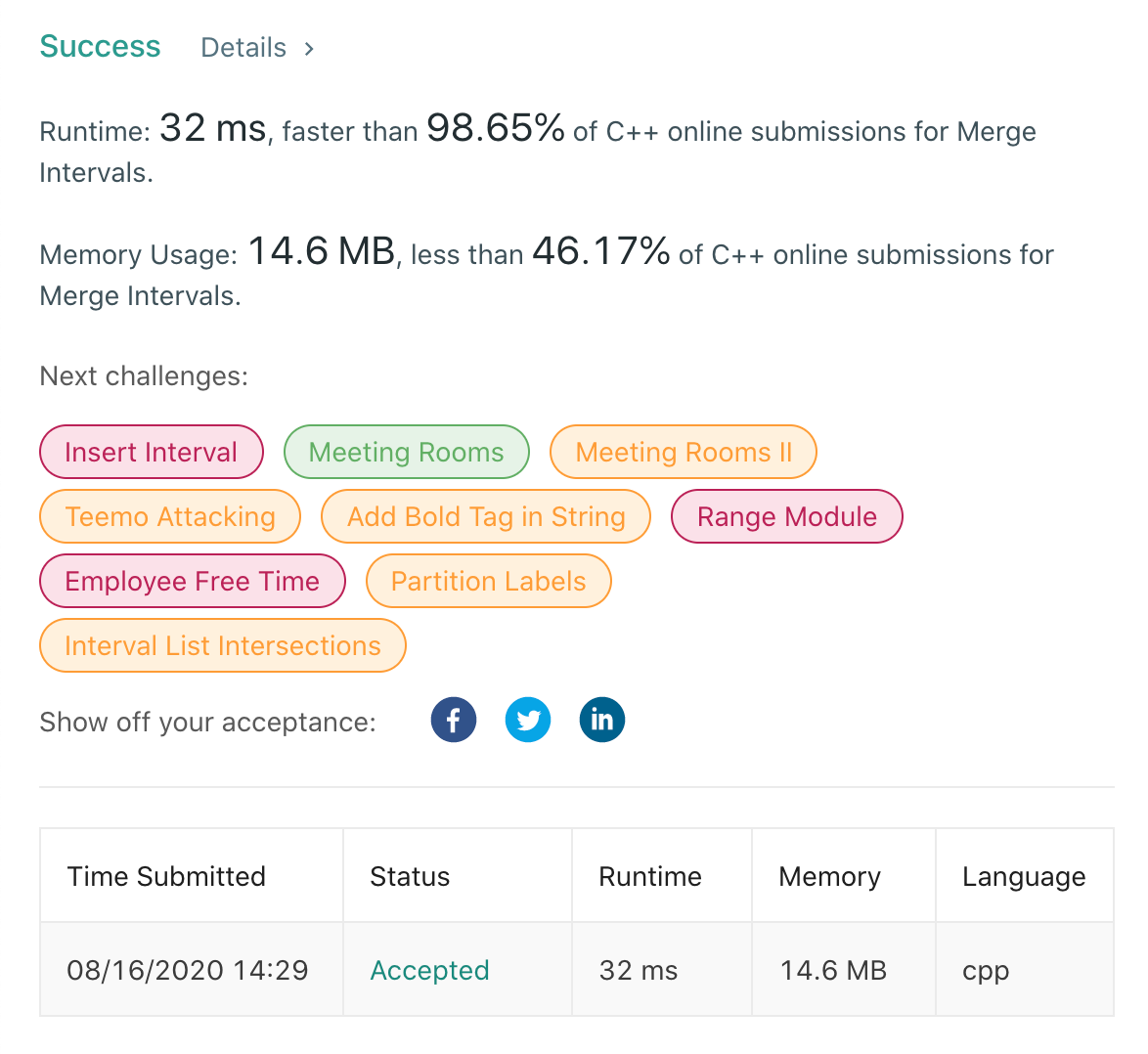Select the Range Module challenge
Viewport: 1148px width, 1054px height.
point(787,516)
